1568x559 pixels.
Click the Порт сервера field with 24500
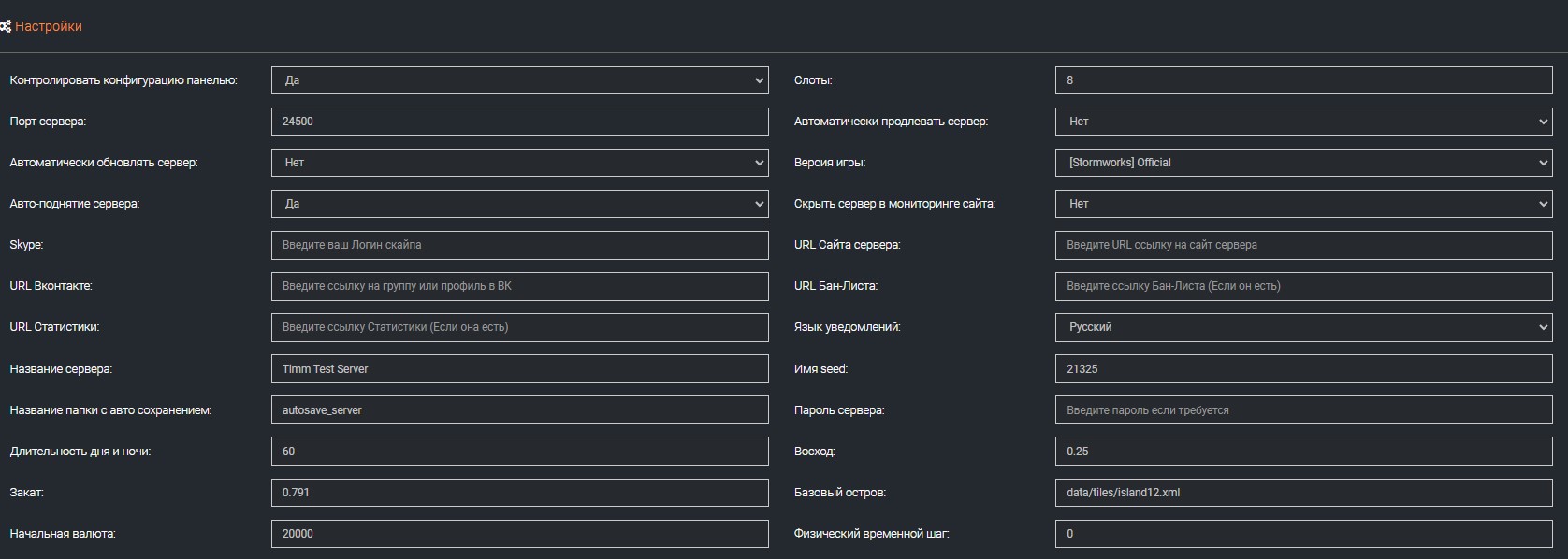coord(519,122)
